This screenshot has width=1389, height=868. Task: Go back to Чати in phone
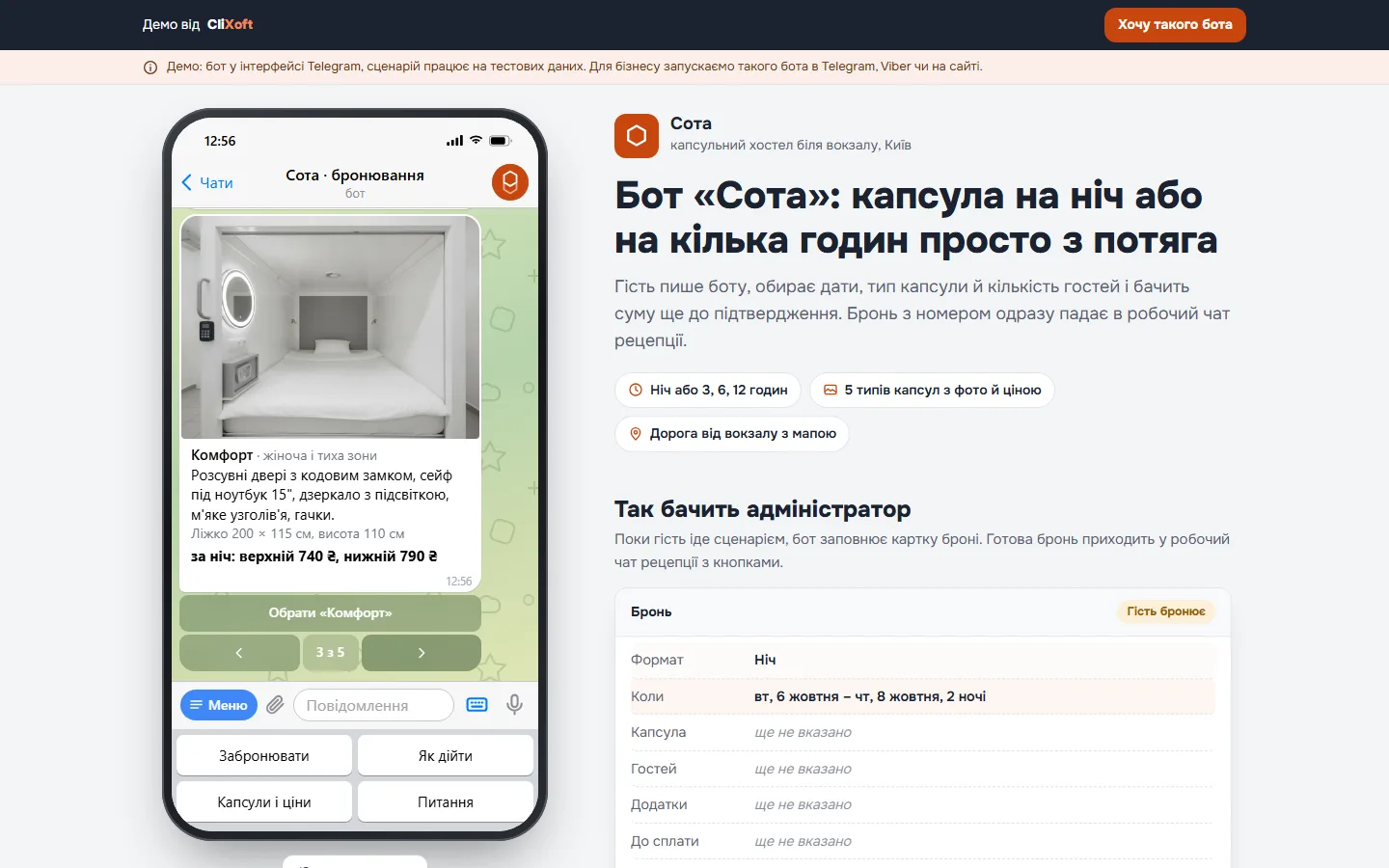pos(207,182)
